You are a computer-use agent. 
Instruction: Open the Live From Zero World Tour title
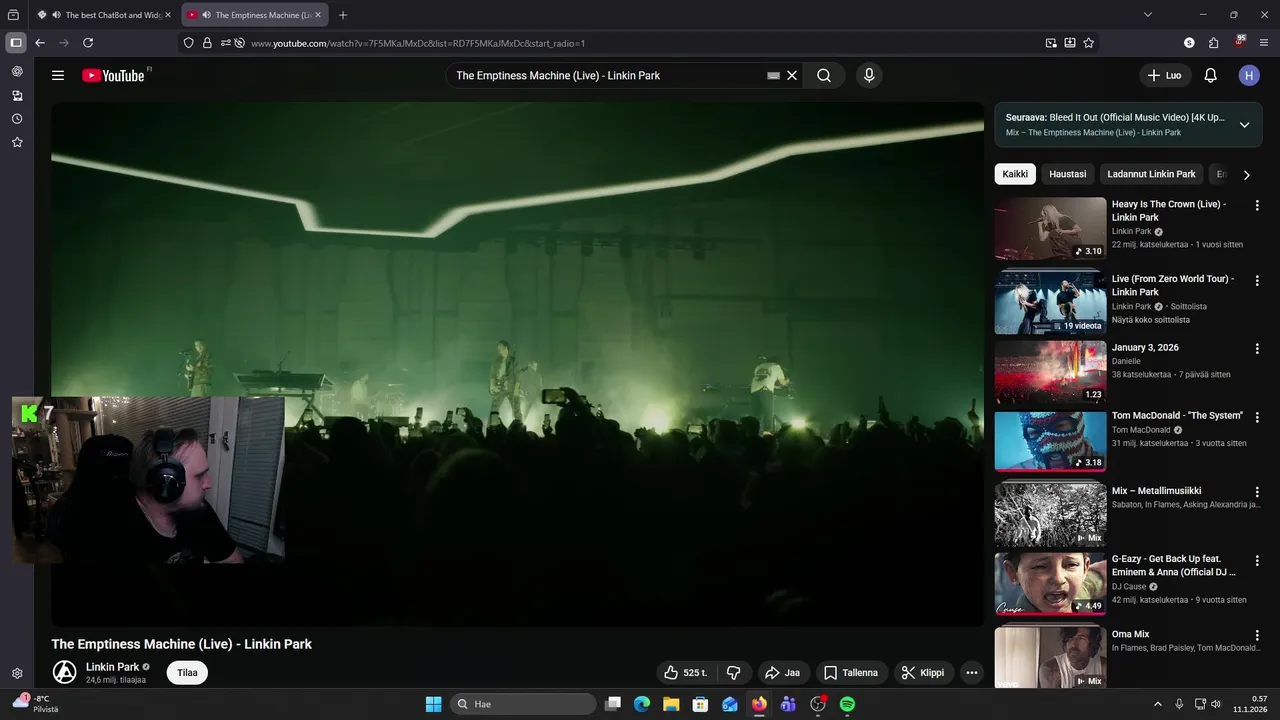click(x=1173, y=285)
